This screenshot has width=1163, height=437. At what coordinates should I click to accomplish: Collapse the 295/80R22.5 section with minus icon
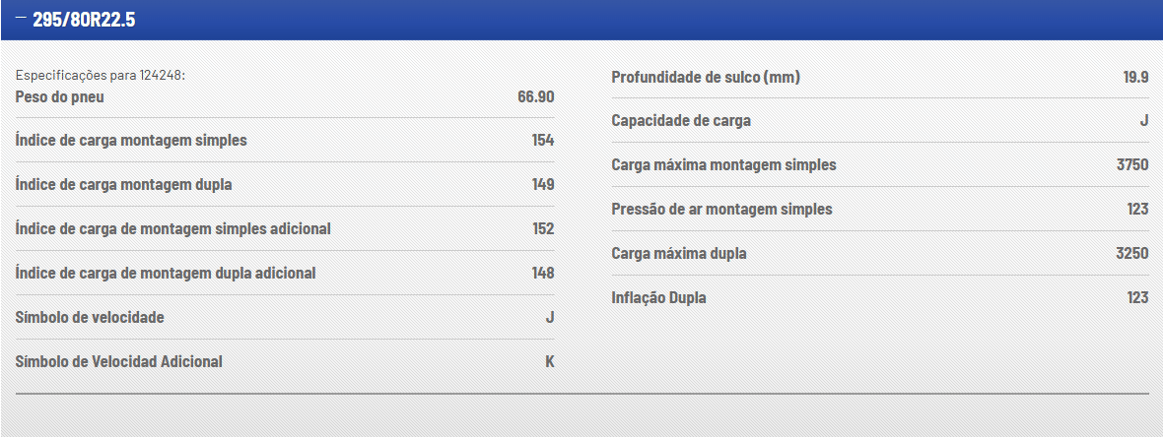click(x=21, y=17)
